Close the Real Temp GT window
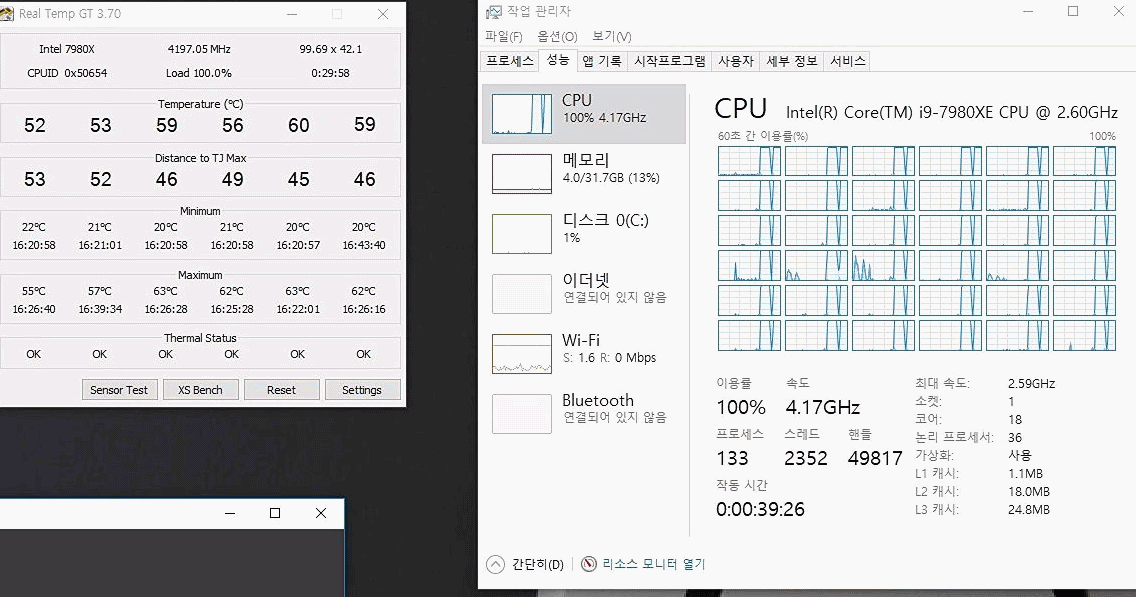The width and height of the screenshot is (1136, 597). tap(383, 14)
